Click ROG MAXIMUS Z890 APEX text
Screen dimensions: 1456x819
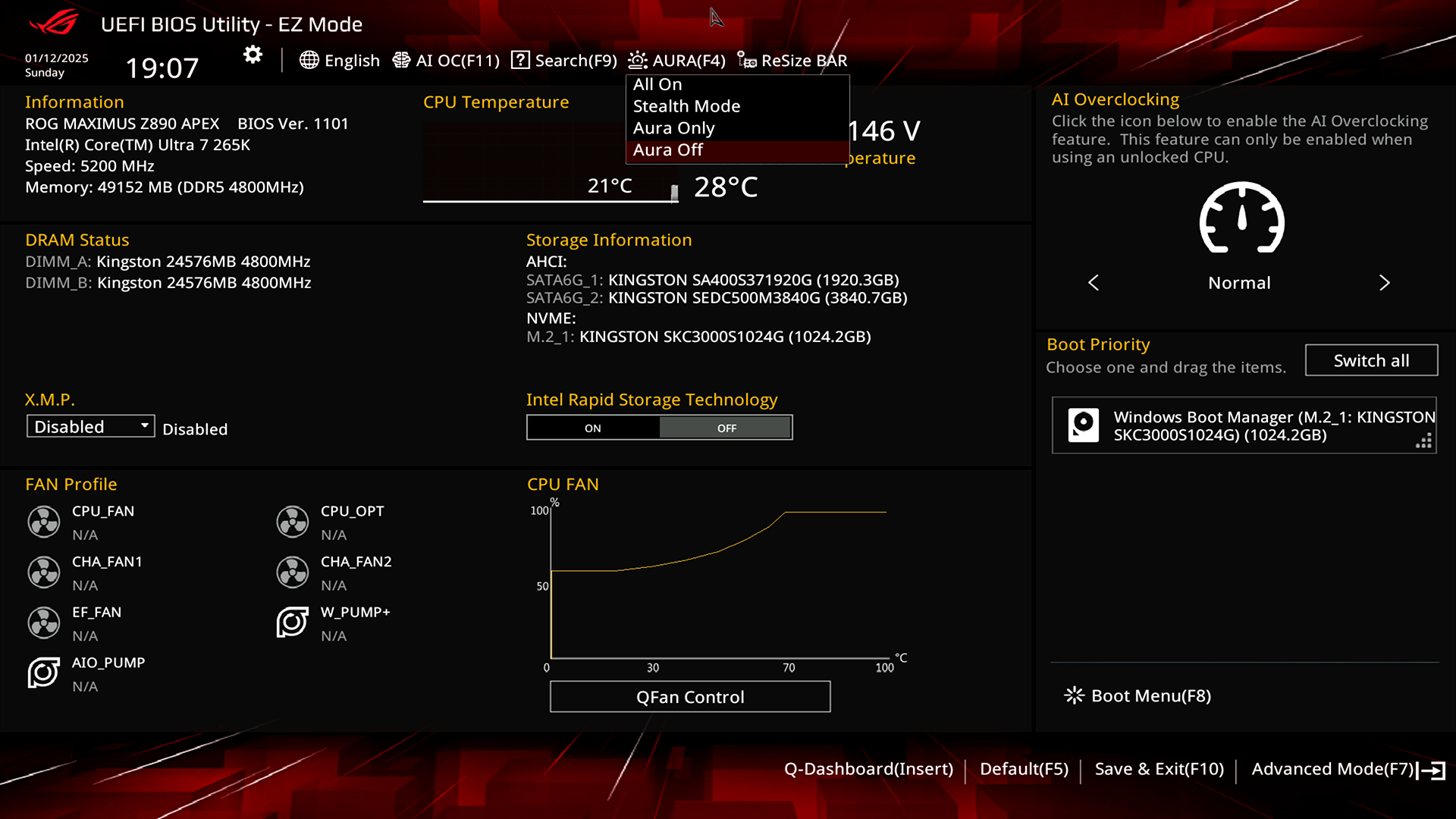122,124
